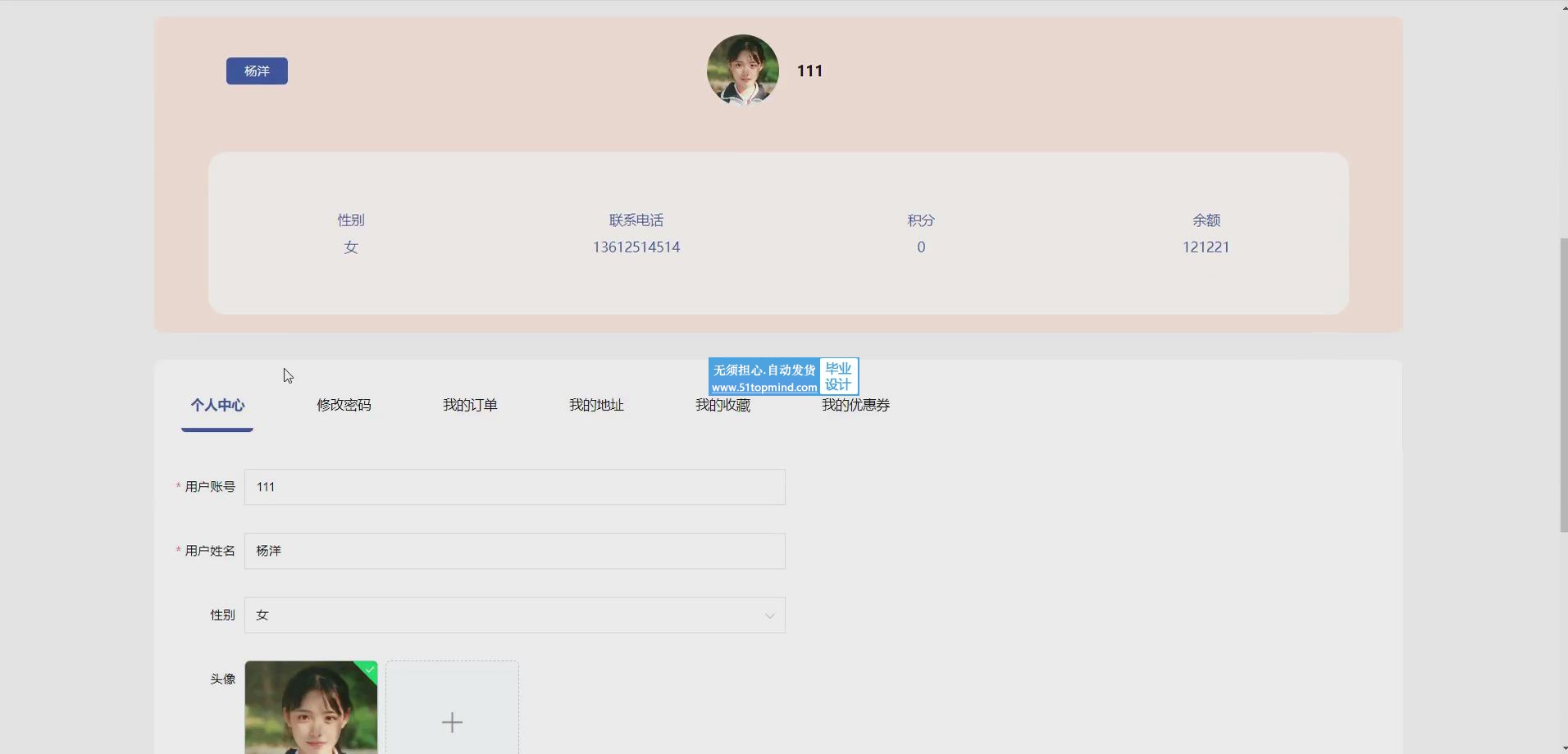Click the gender value 女 in the info card
Image resolution: width=1568 pixels, height=754 pixels.
click(351, 247)
